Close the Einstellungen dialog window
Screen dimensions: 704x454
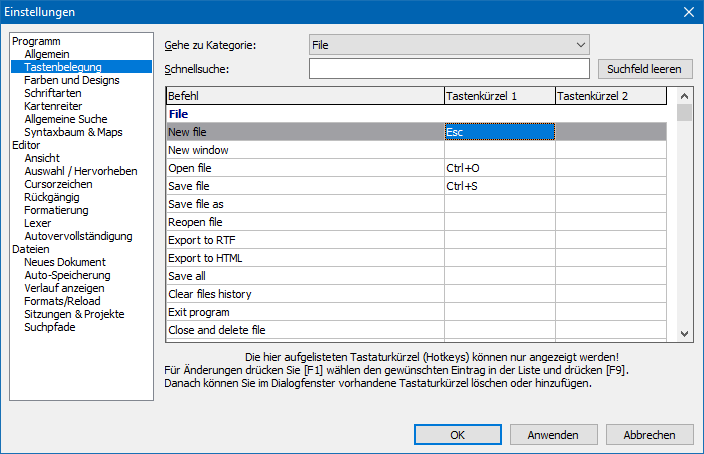pos(688,11)
